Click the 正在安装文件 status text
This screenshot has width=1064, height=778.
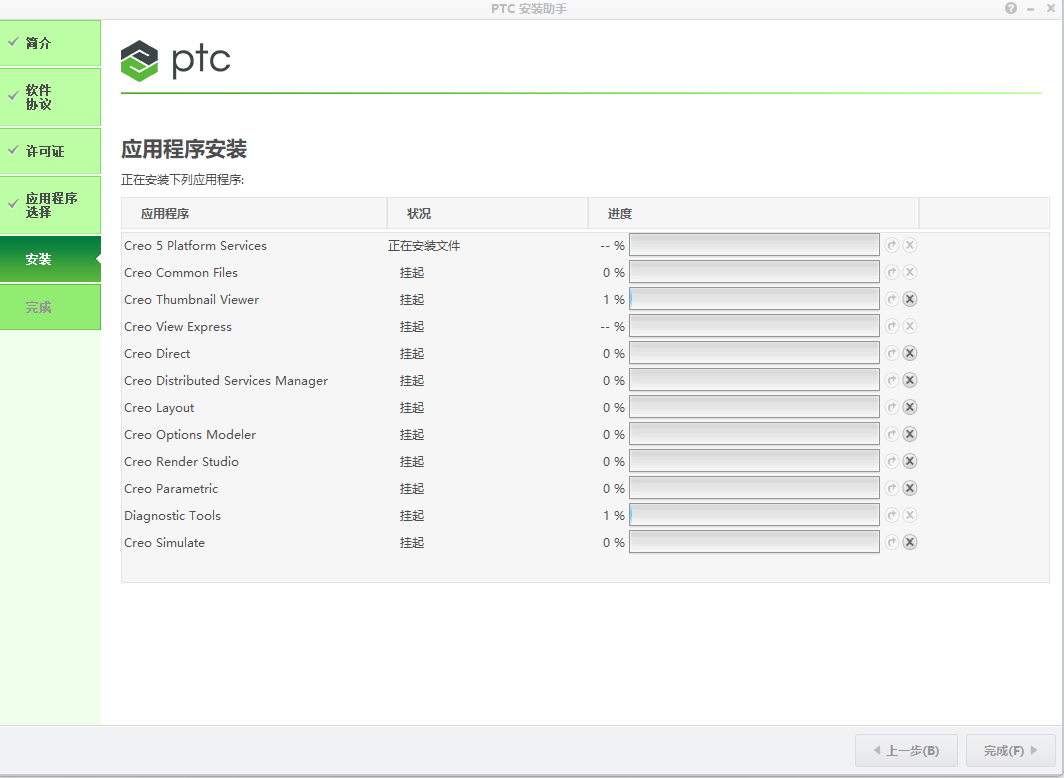coord(424,246)
